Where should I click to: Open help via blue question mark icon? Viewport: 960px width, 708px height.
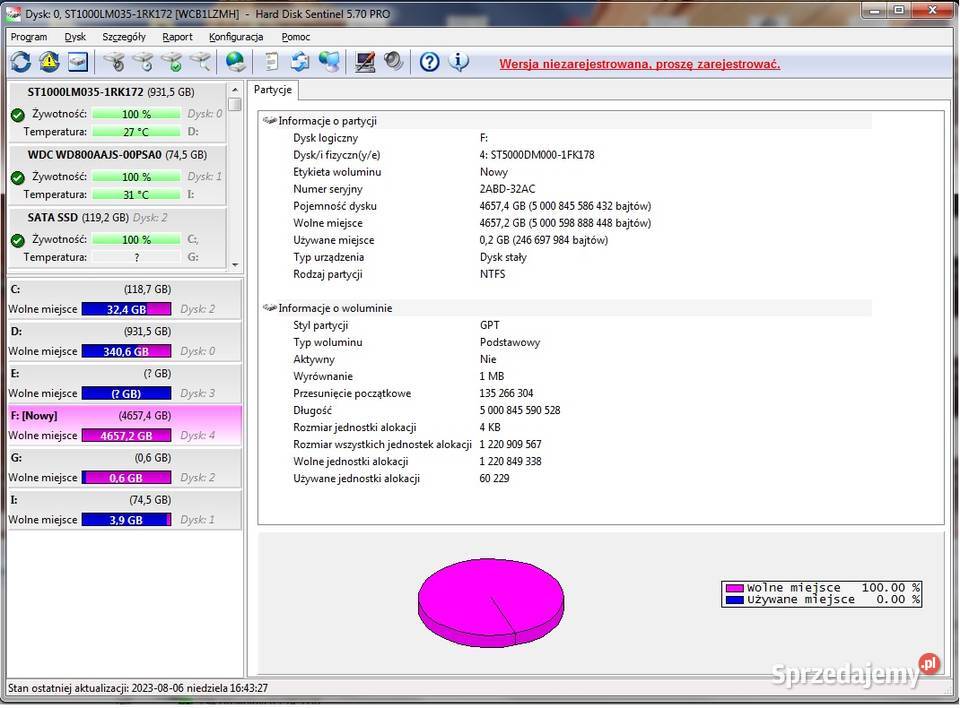click(x=430, y=62)
